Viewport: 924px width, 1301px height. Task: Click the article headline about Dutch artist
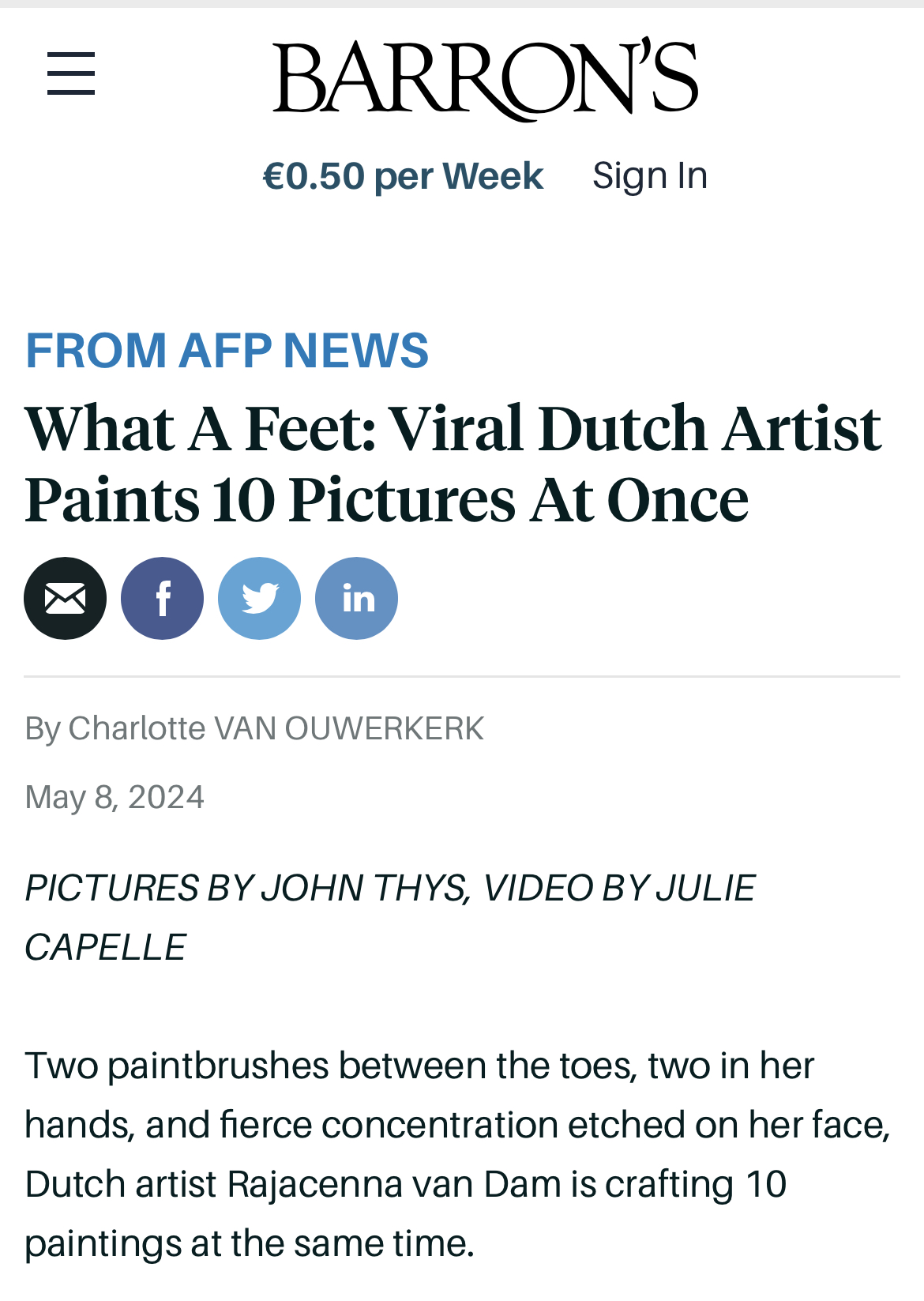click(453, 464)
